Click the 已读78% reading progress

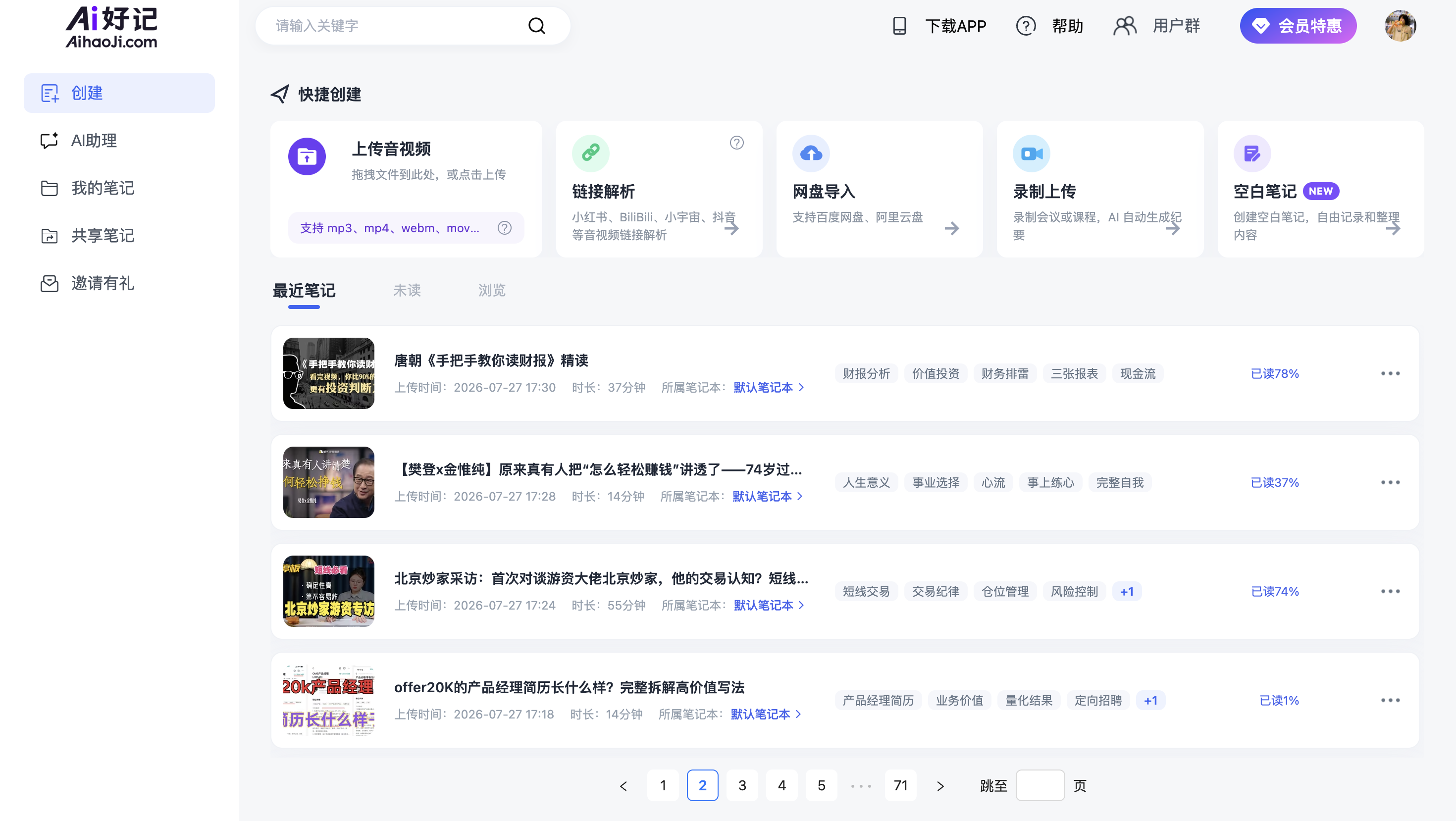(1275, 373)
